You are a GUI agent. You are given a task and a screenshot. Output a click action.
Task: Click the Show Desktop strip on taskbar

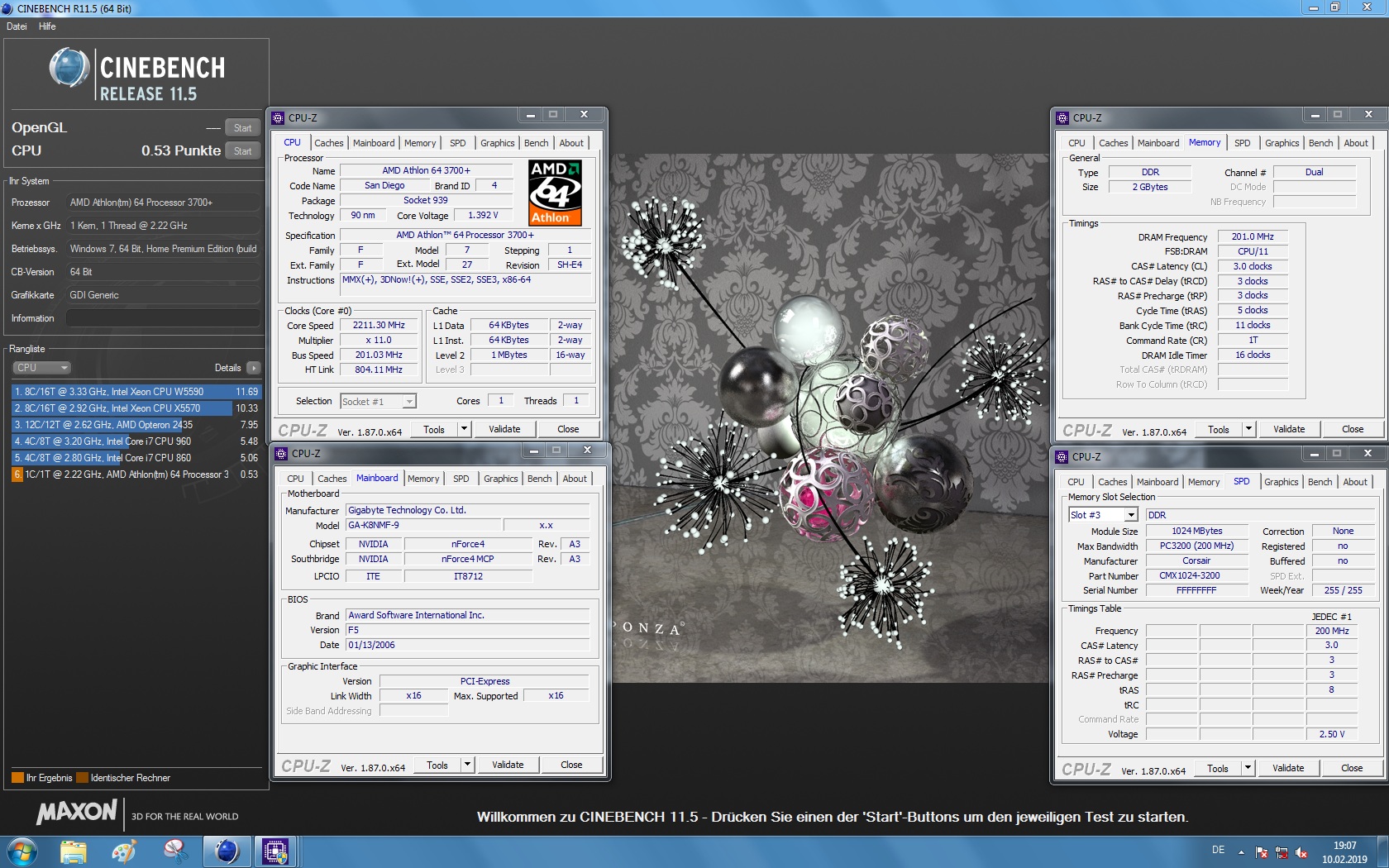[1383, 851]
